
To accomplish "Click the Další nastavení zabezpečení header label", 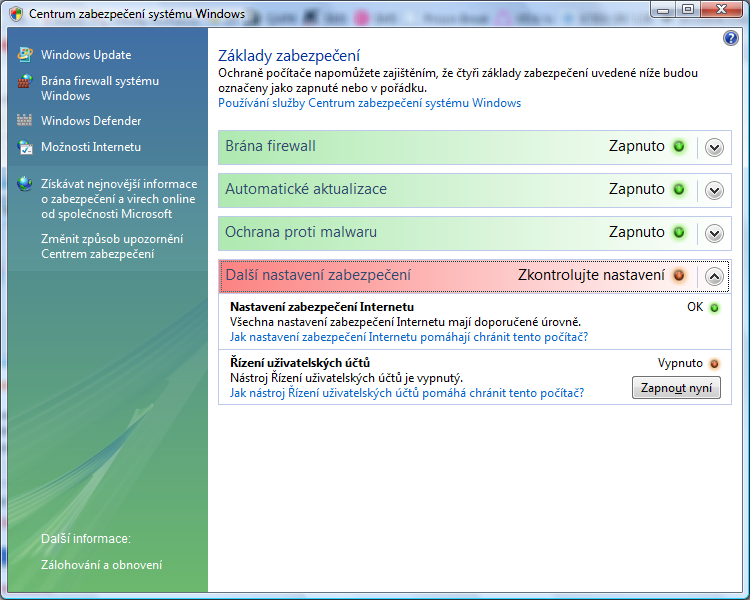I will (x=318, y=275).
